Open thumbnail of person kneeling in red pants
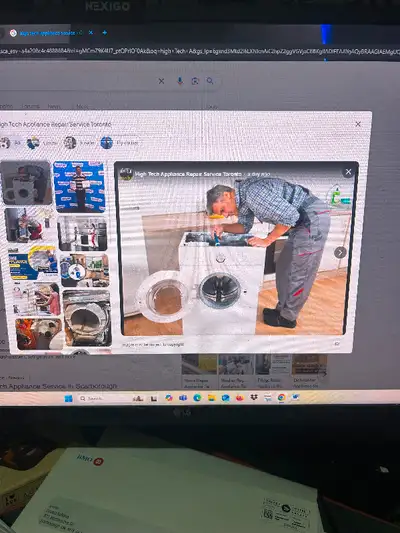Image resolution: width=400 pixels, height=533 pixels. click(30, 225)
